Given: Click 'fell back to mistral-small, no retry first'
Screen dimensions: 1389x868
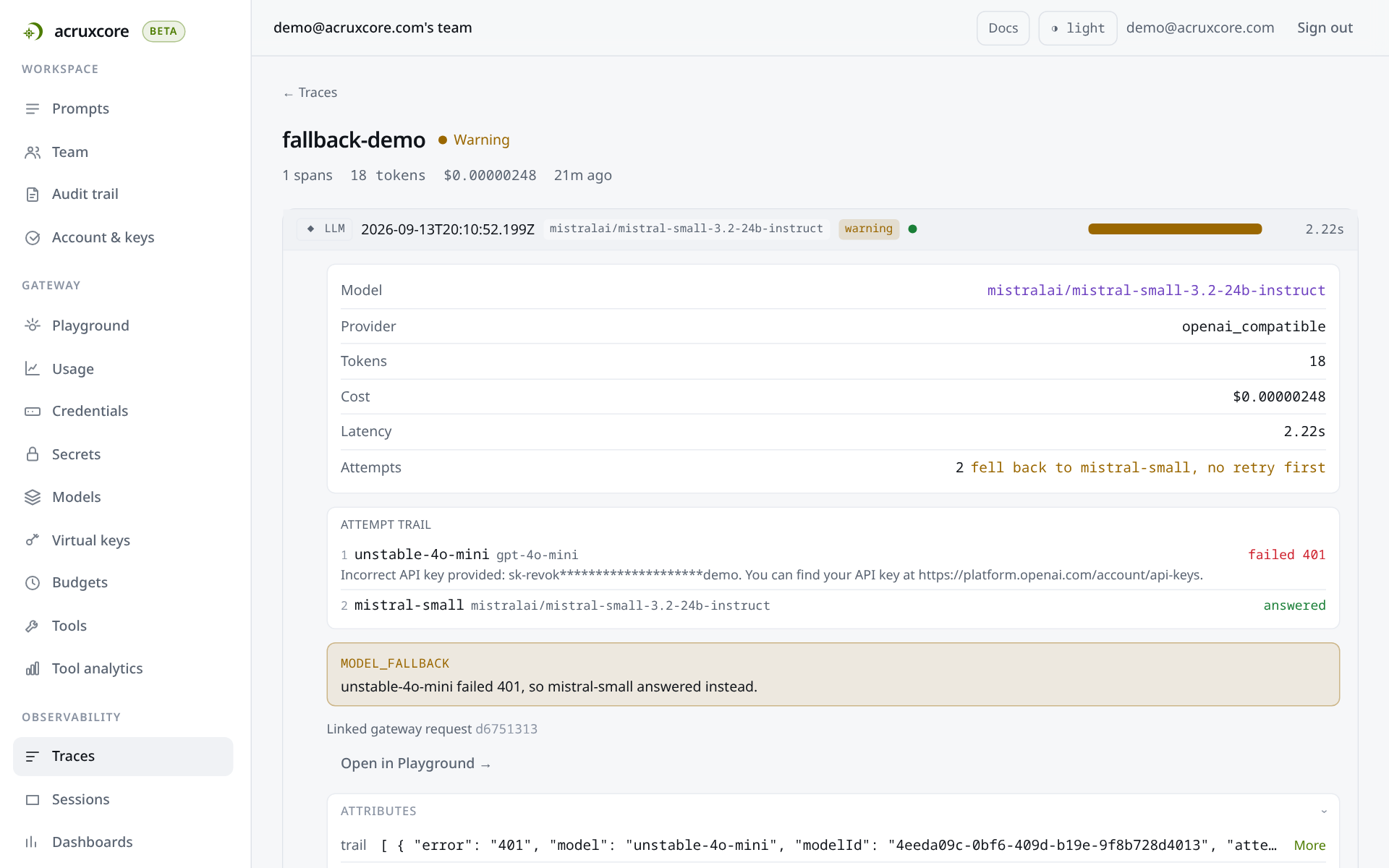Looking at the screenshot, I should coord(1147,468).
